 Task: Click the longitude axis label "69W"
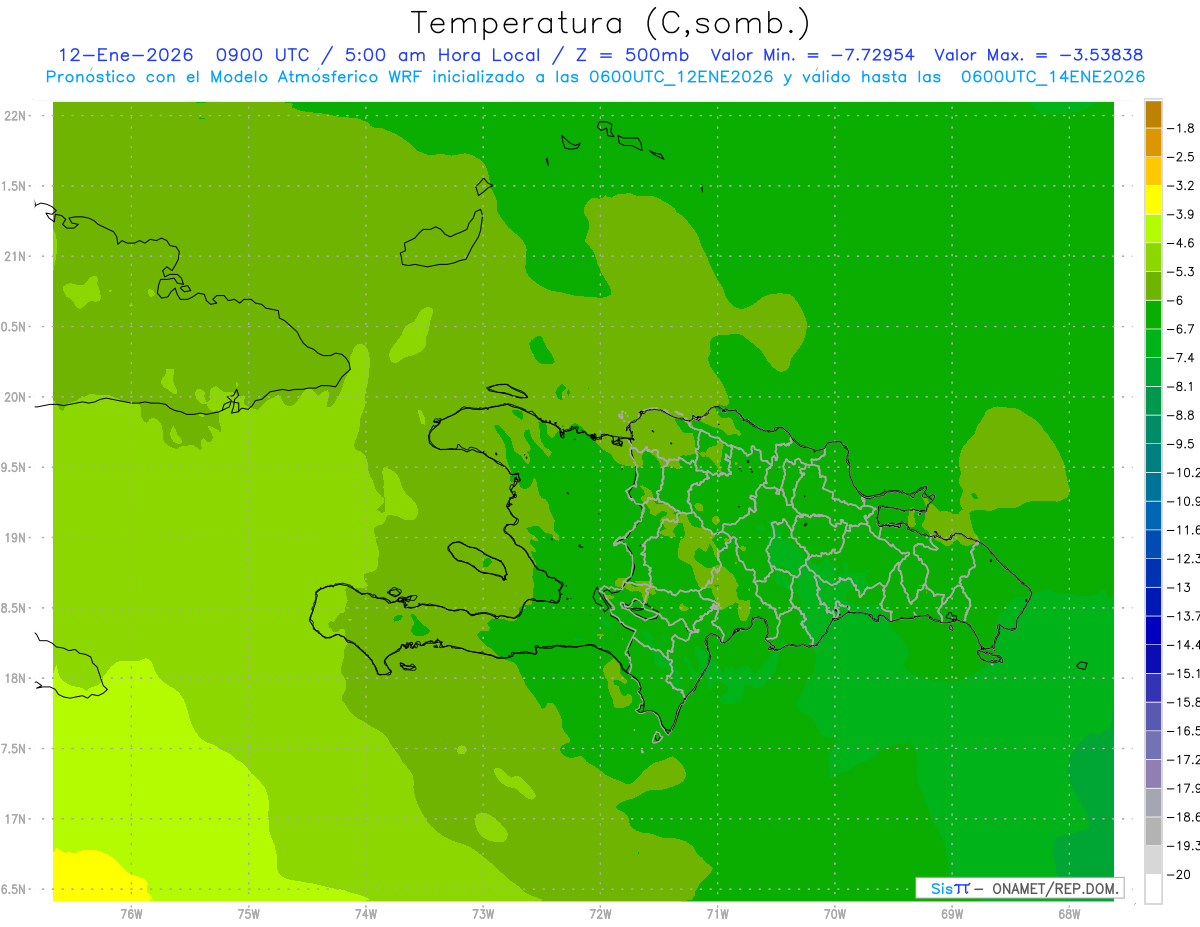[x=952, y=914]
